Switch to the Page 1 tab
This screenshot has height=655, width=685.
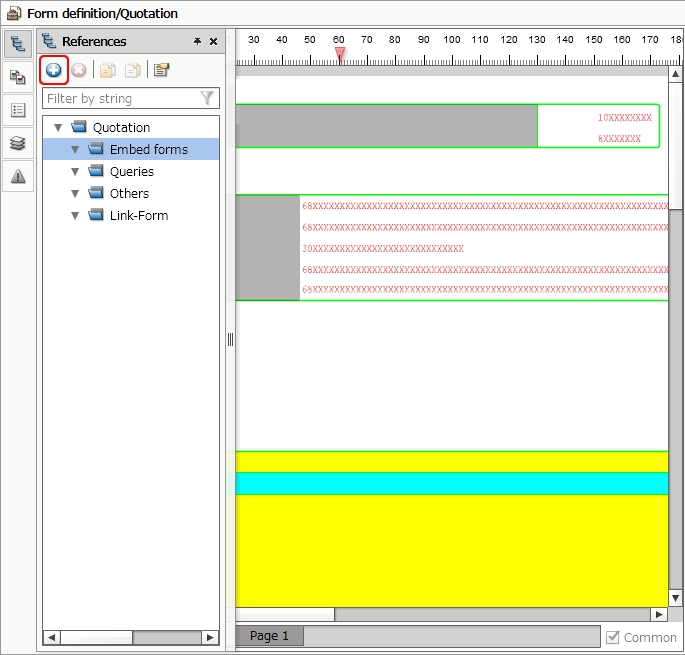coord(269,636)
